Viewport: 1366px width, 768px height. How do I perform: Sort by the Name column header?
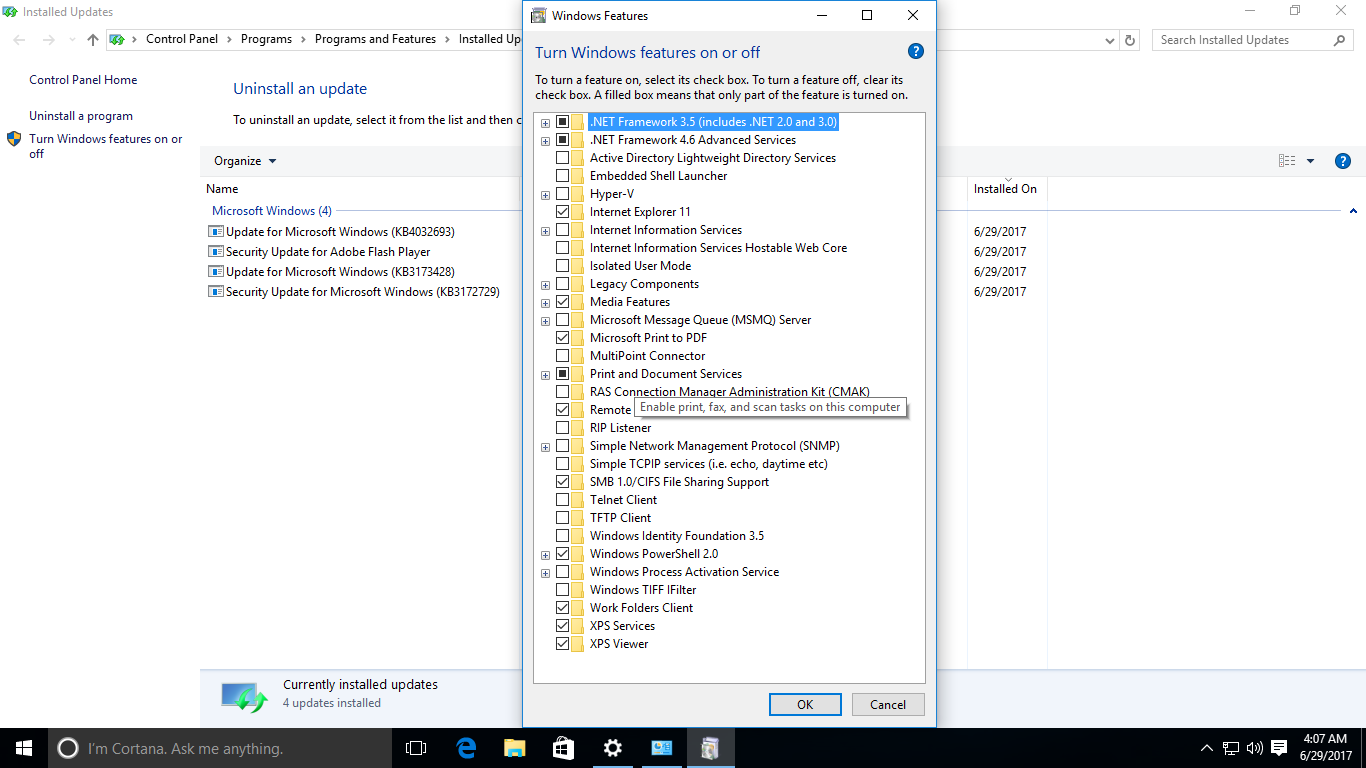point(222,189)
